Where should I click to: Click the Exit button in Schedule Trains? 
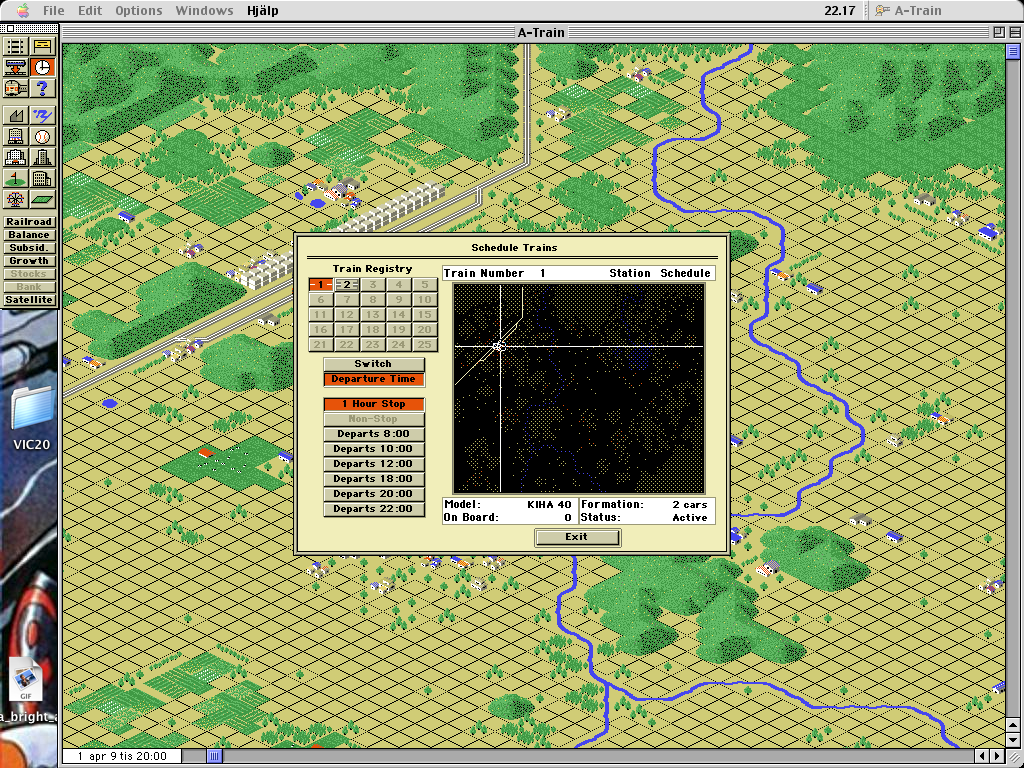(577, 537)
